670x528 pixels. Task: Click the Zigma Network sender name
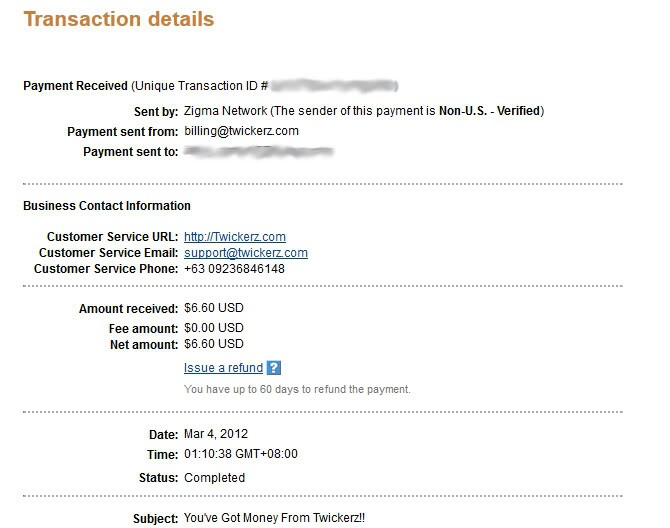coord(226,111)
